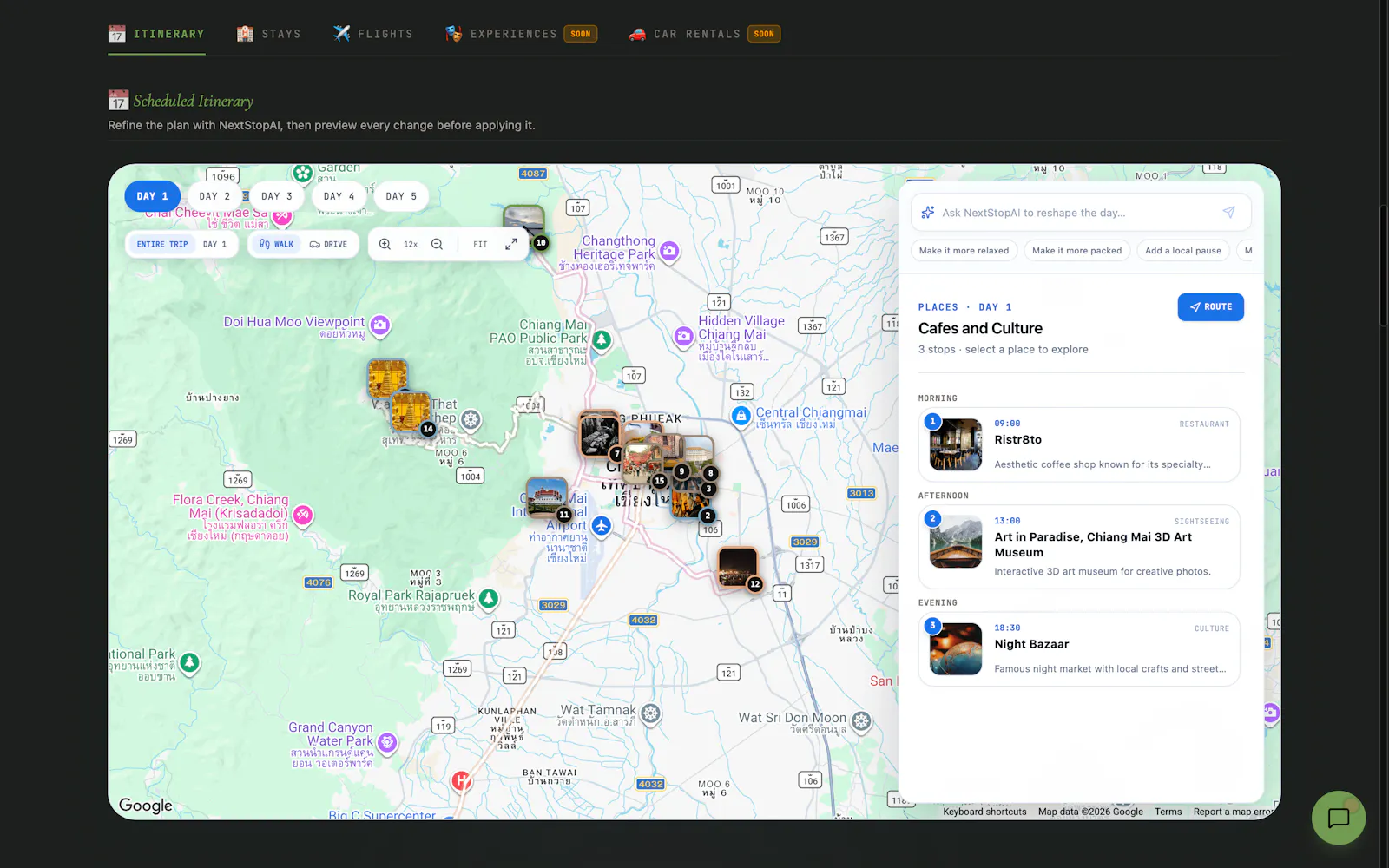Click Wat Sri Don Moon temple pin

(x=861, y=721)
